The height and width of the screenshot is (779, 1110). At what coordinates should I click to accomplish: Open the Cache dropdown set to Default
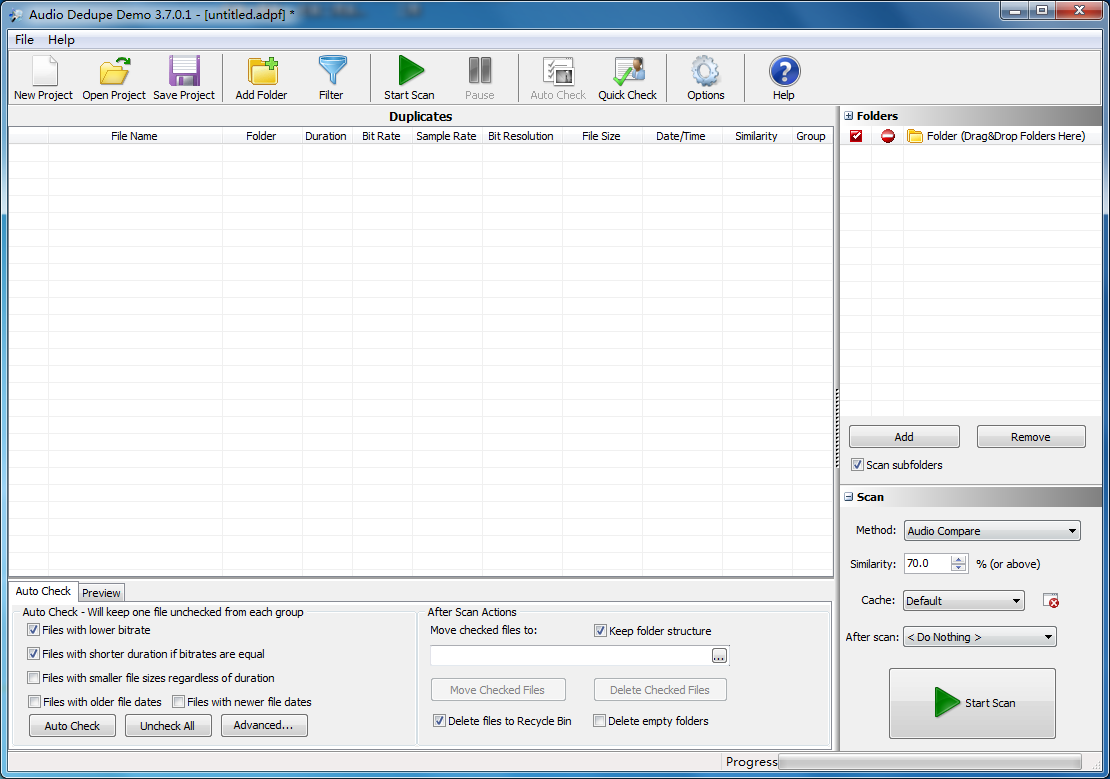coord(963,601)
